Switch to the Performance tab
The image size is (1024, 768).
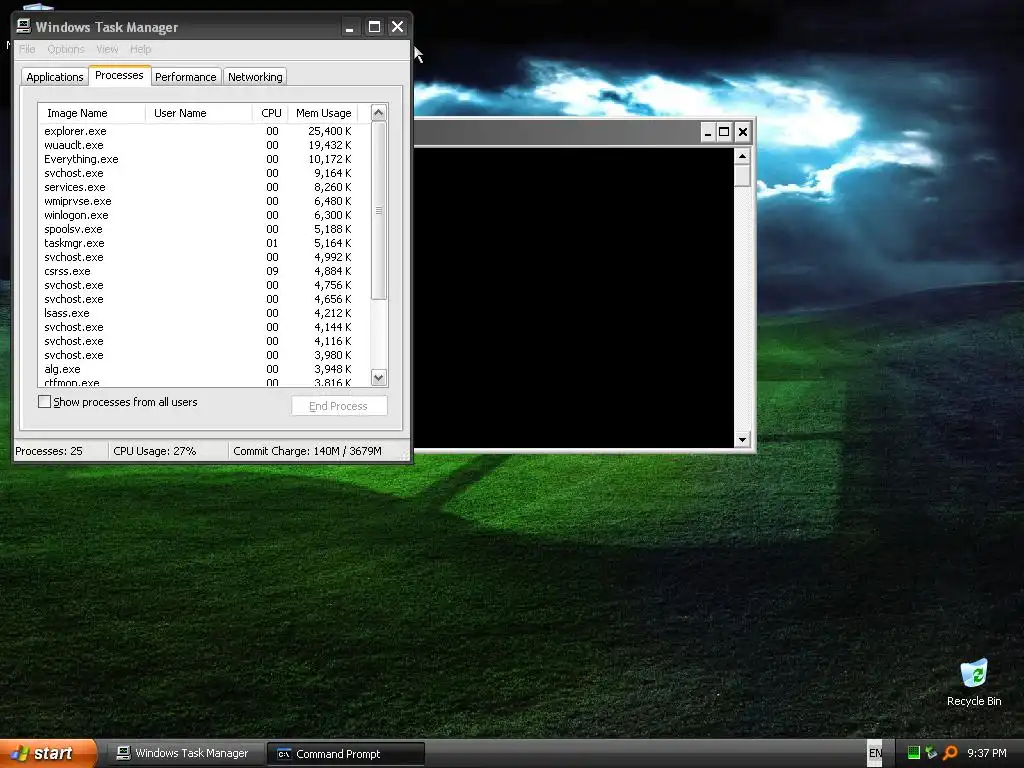[185, 76]
